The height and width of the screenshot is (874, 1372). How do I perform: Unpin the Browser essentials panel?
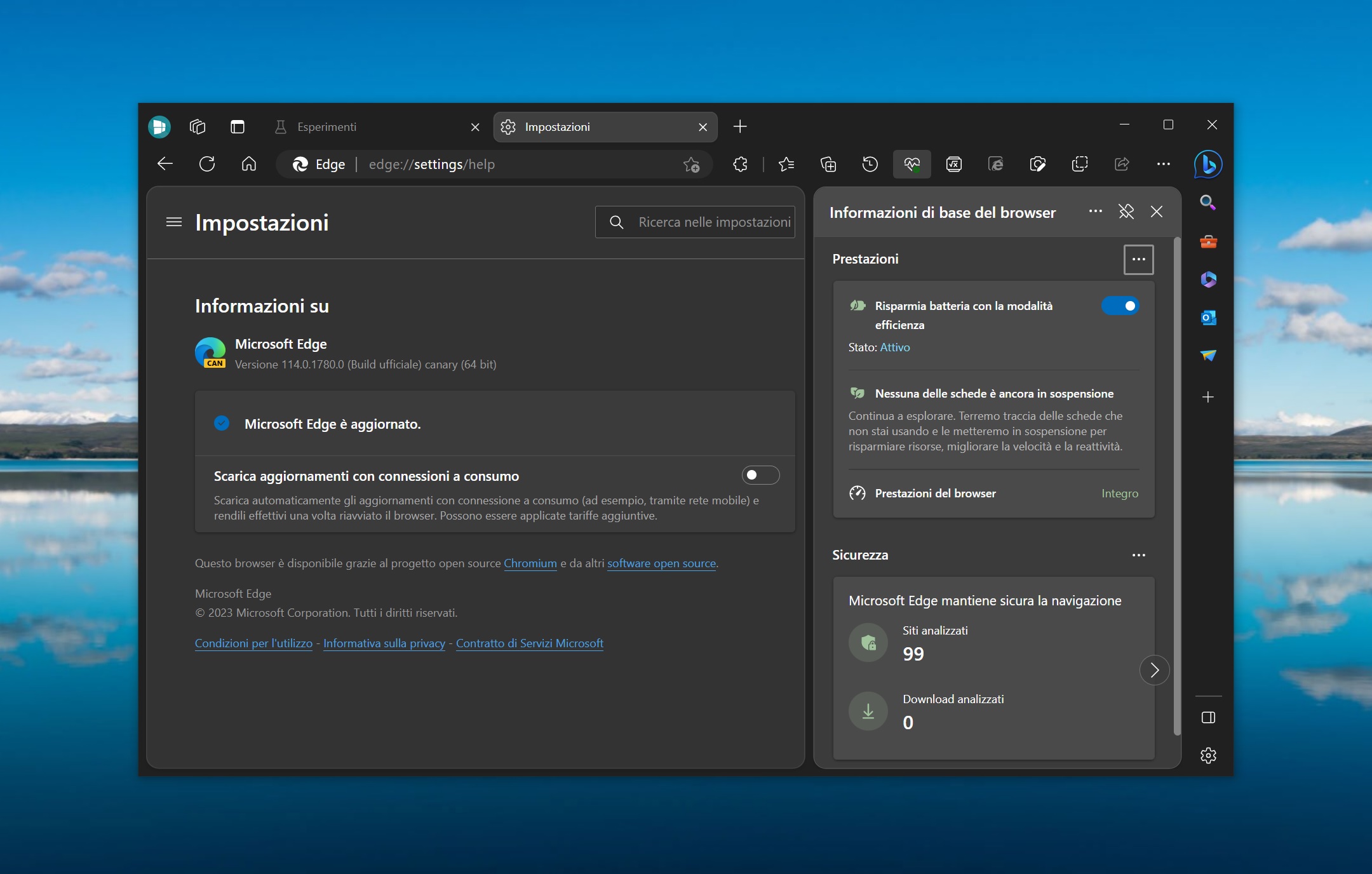coord(1126,212)
